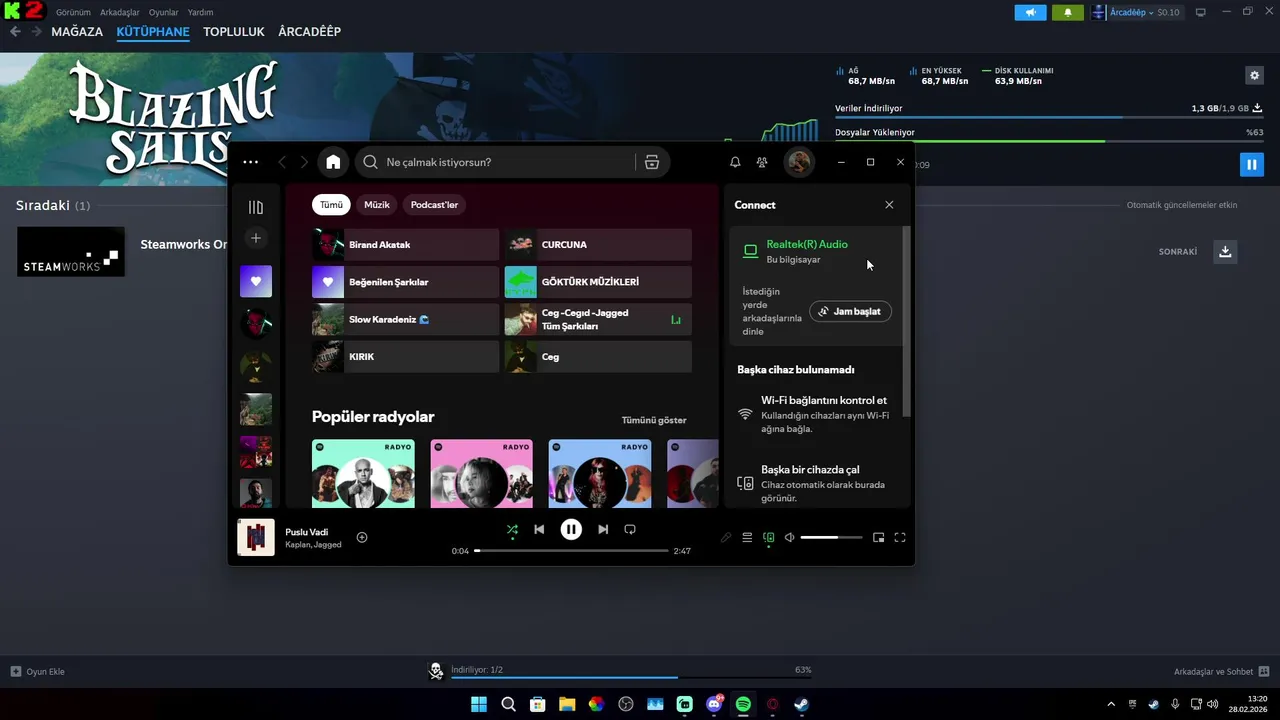Screen dimensions: 1280x720
Task: Toggle lyrics microphone icon
Action: tap(726, 537)
